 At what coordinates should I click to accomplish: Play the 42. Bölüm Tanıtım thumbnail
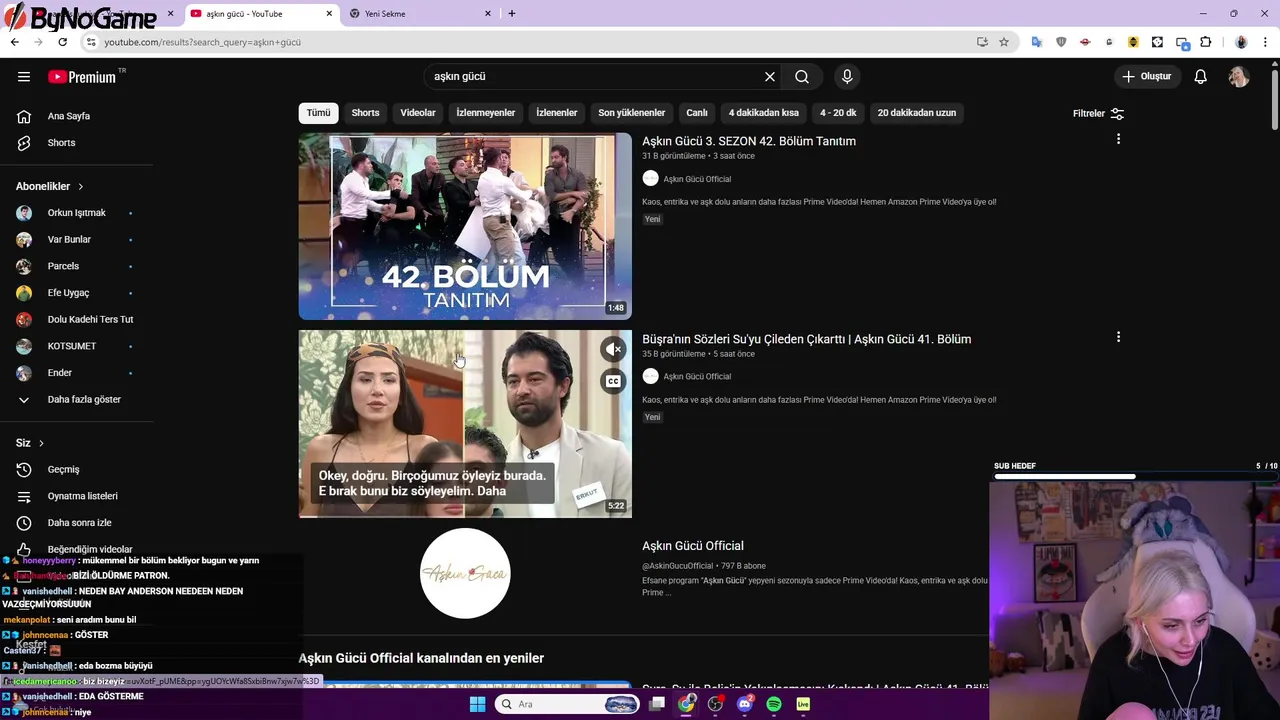point(465,226)
